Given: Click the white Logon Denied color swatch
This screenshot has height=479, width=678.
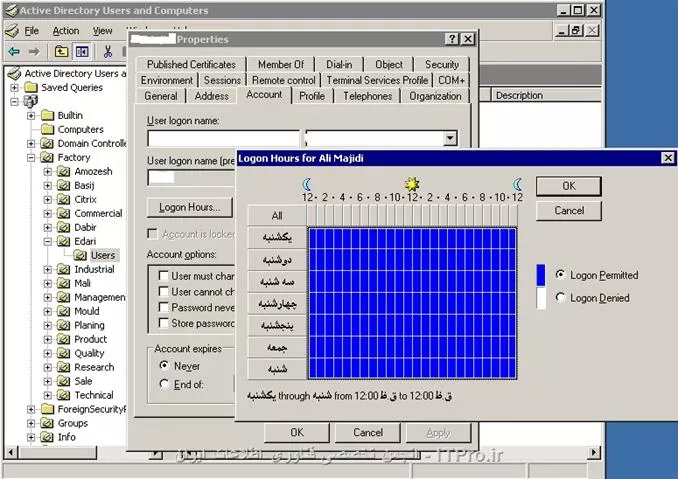Looking at the screenshot, I should (540, 298).
